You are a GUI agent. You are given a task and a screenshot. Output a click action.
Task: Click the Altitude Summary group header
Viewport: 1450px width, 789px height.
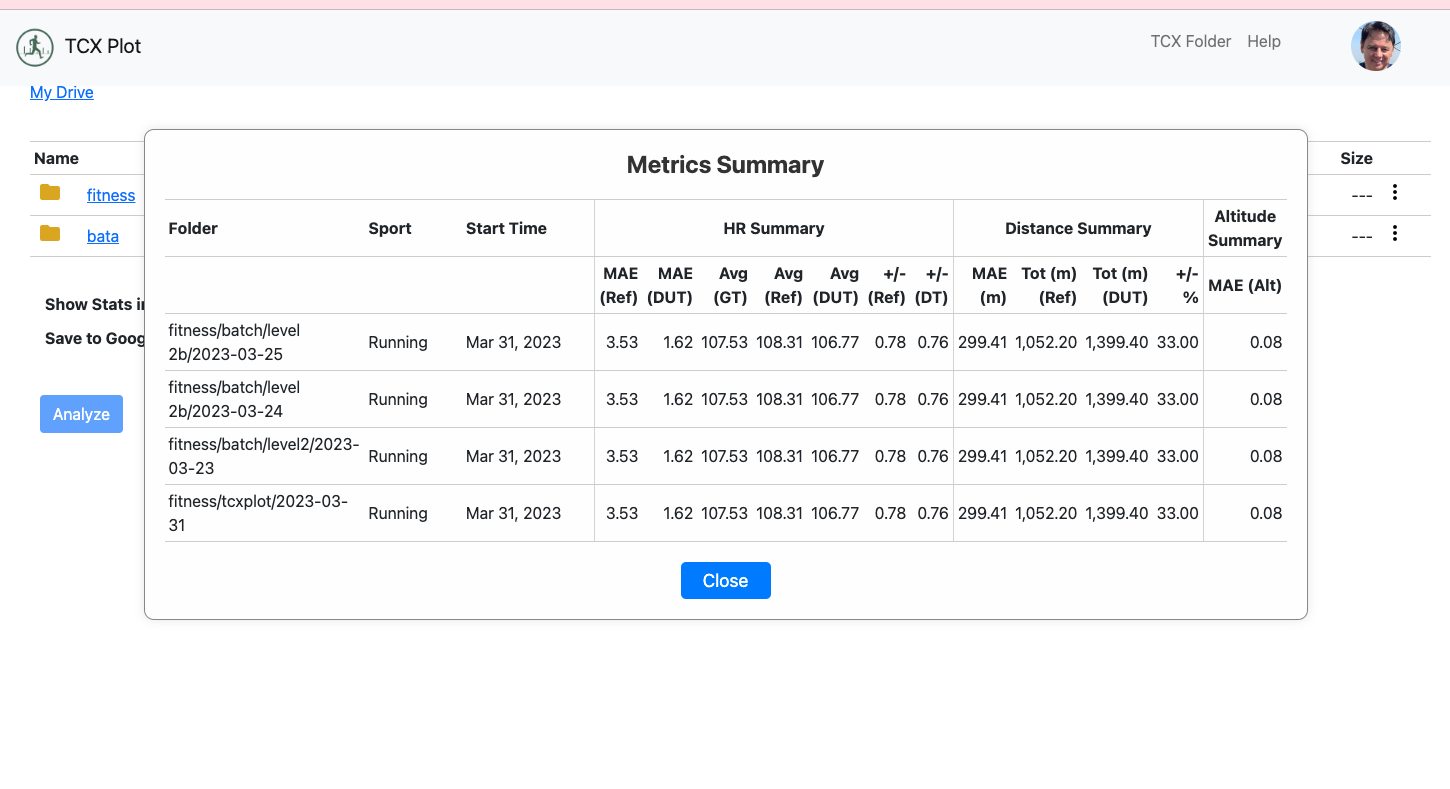1245,228
